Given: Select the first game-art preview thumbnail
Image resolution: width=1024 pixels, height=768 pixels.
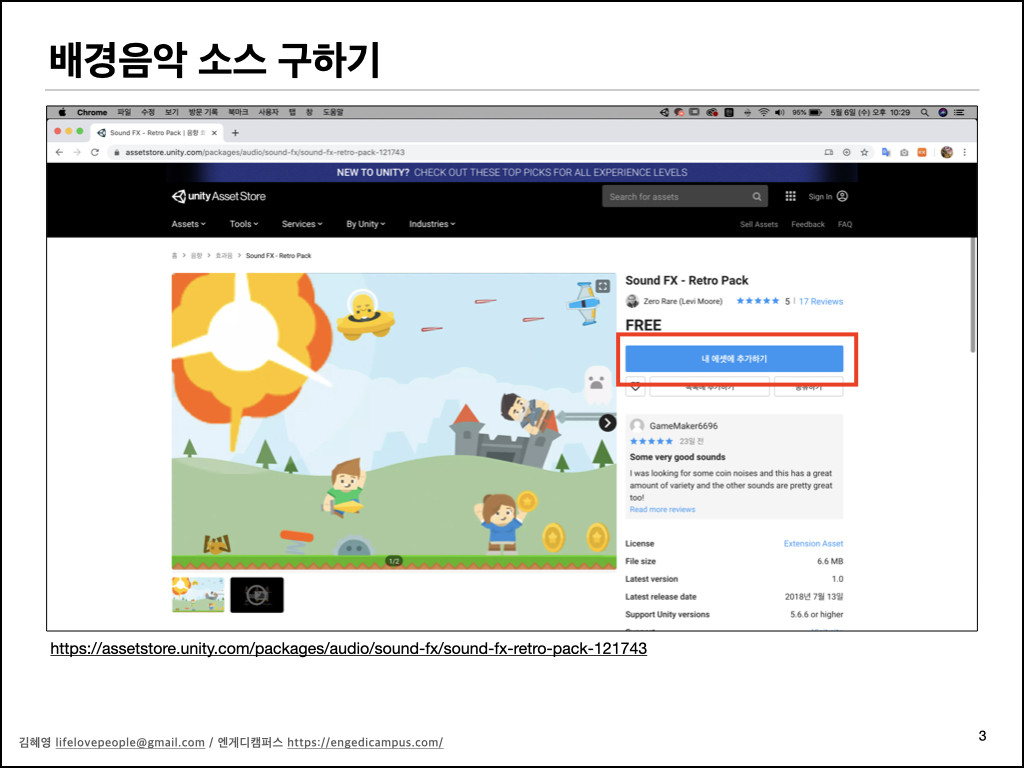Looking at the screenshot, I should [x=198, y=594].
